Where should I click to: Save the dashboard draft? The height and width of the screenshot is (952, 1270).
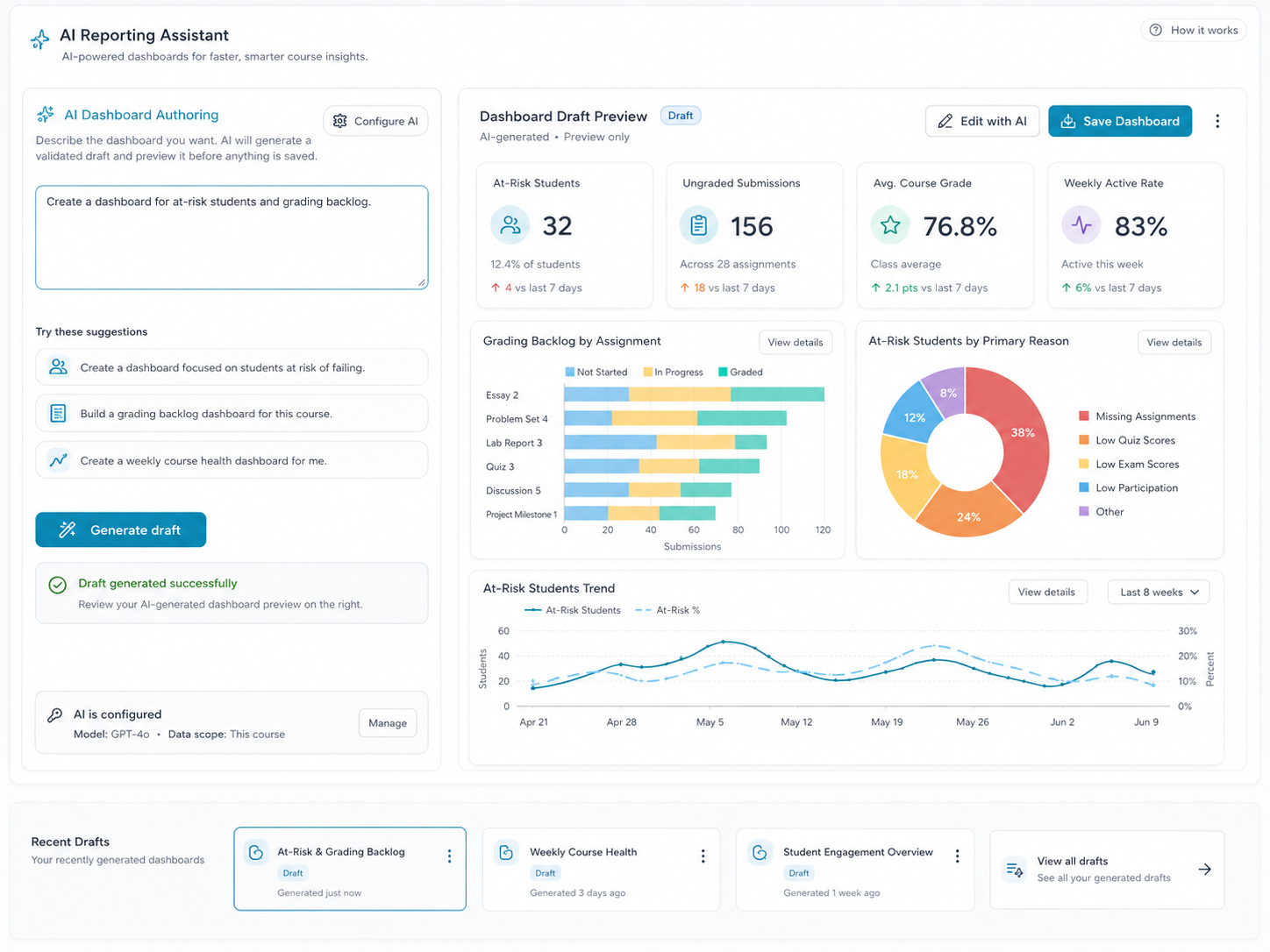1120,121
